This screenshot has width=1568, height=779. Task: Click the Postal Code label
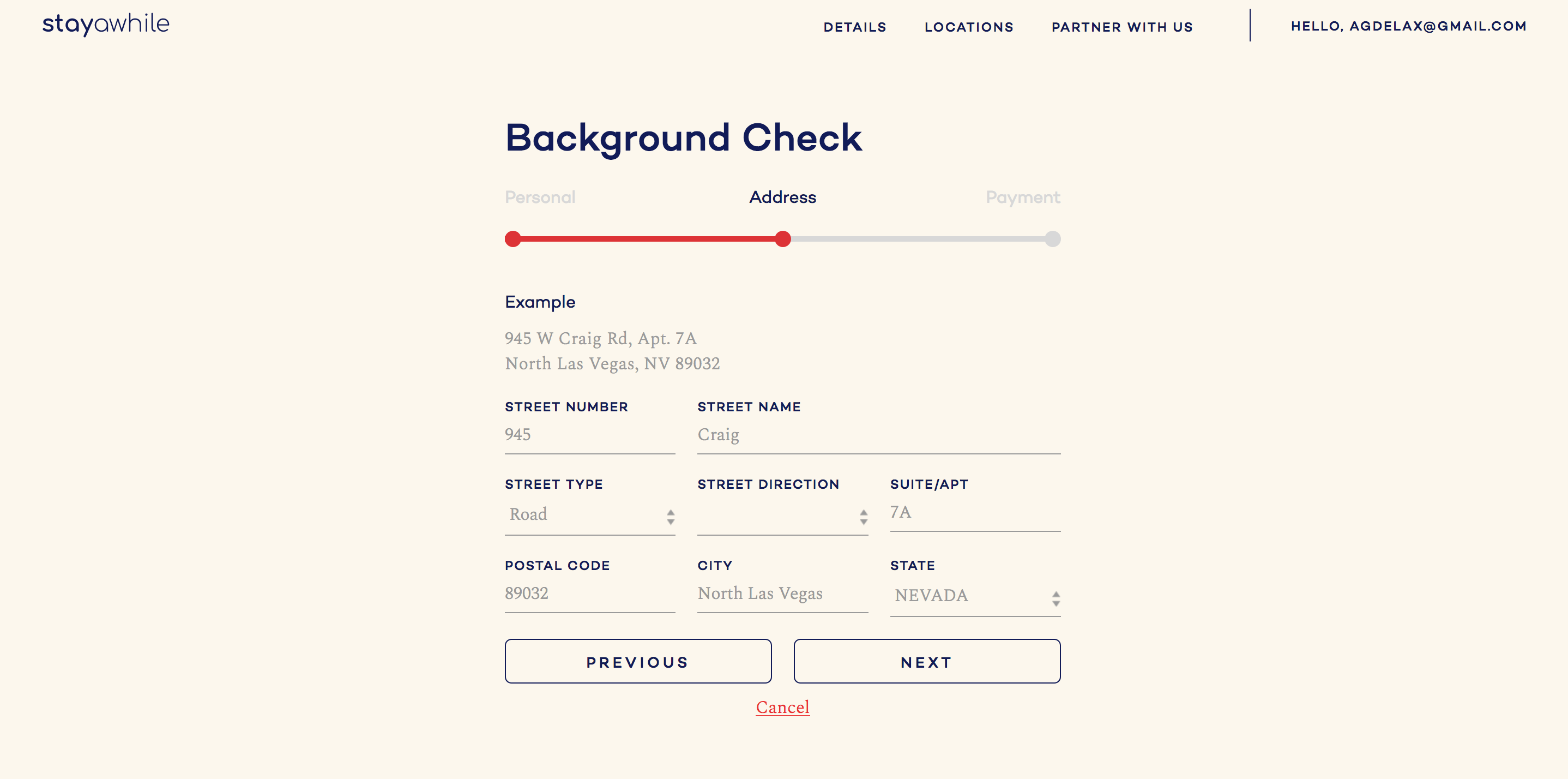[557, 565]
